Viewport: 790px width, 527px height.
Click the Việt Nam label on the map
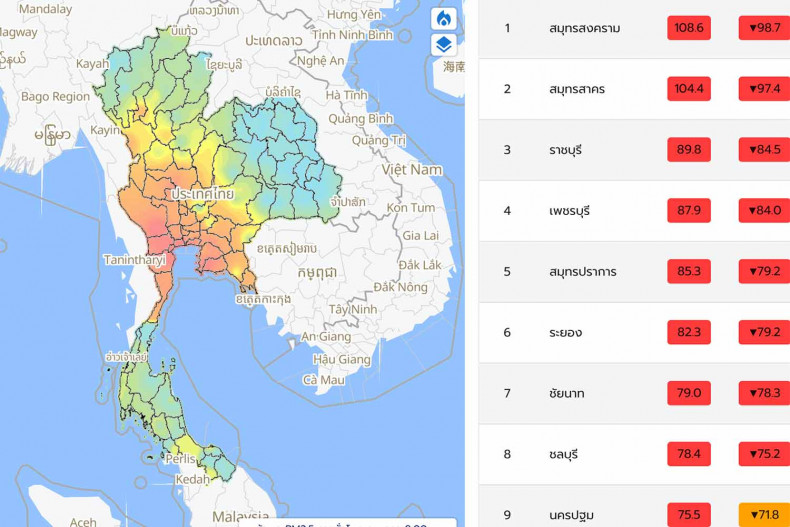pyautogui.click(x=412, y=169)
